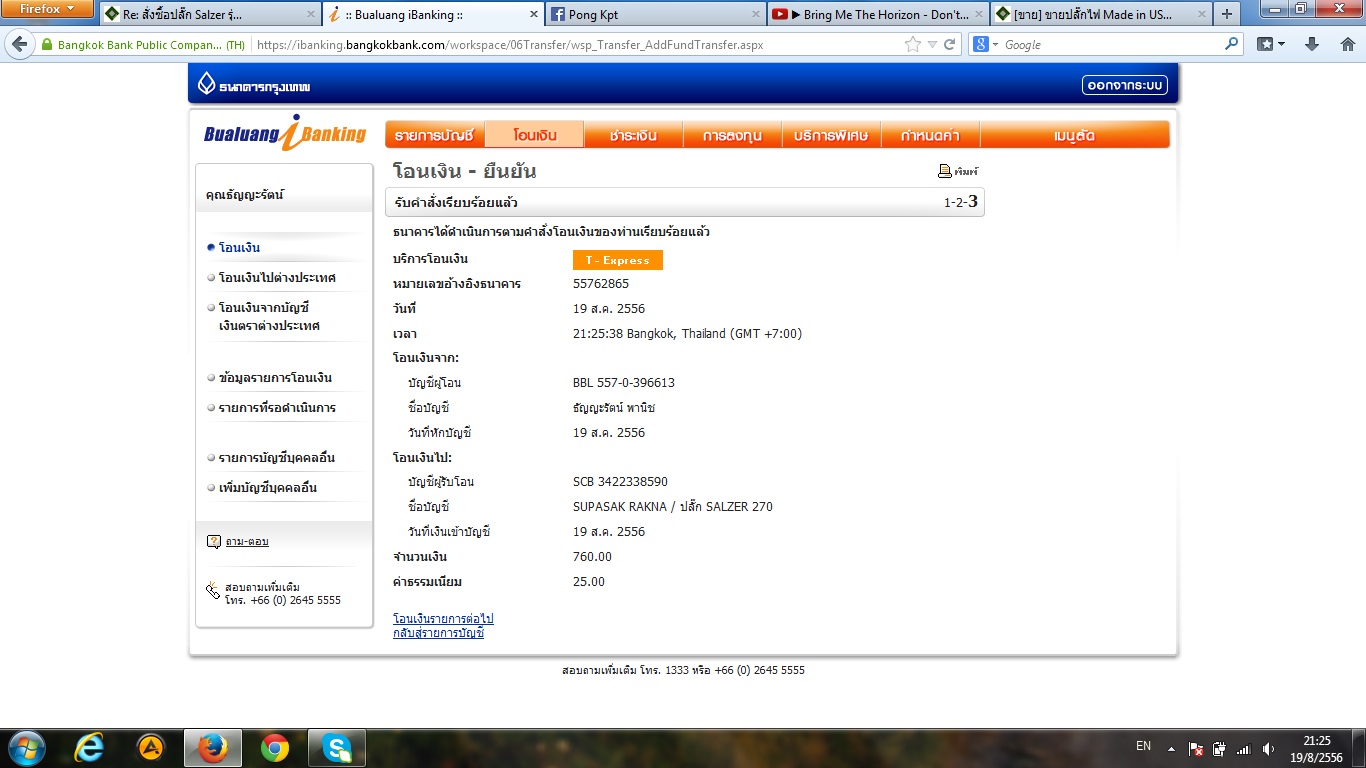Open the Windows Start menu orb
This screenshot has width=1366, height=768.
tap(25, 748)
